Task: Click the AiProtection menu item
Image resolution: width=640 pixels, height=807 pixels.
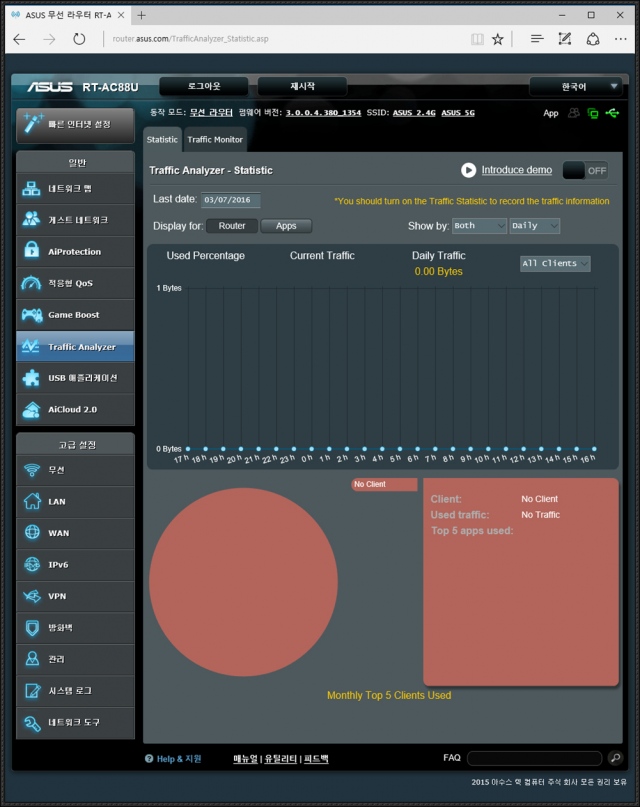Action: point(75,251)
